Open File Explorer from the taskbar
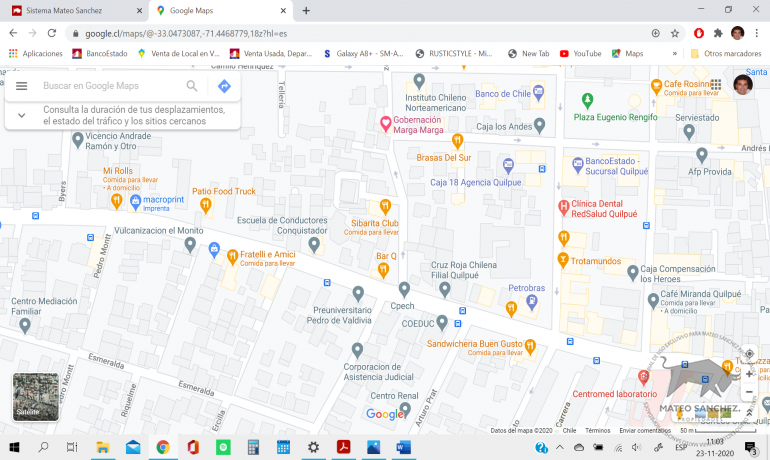 [103, 447]
